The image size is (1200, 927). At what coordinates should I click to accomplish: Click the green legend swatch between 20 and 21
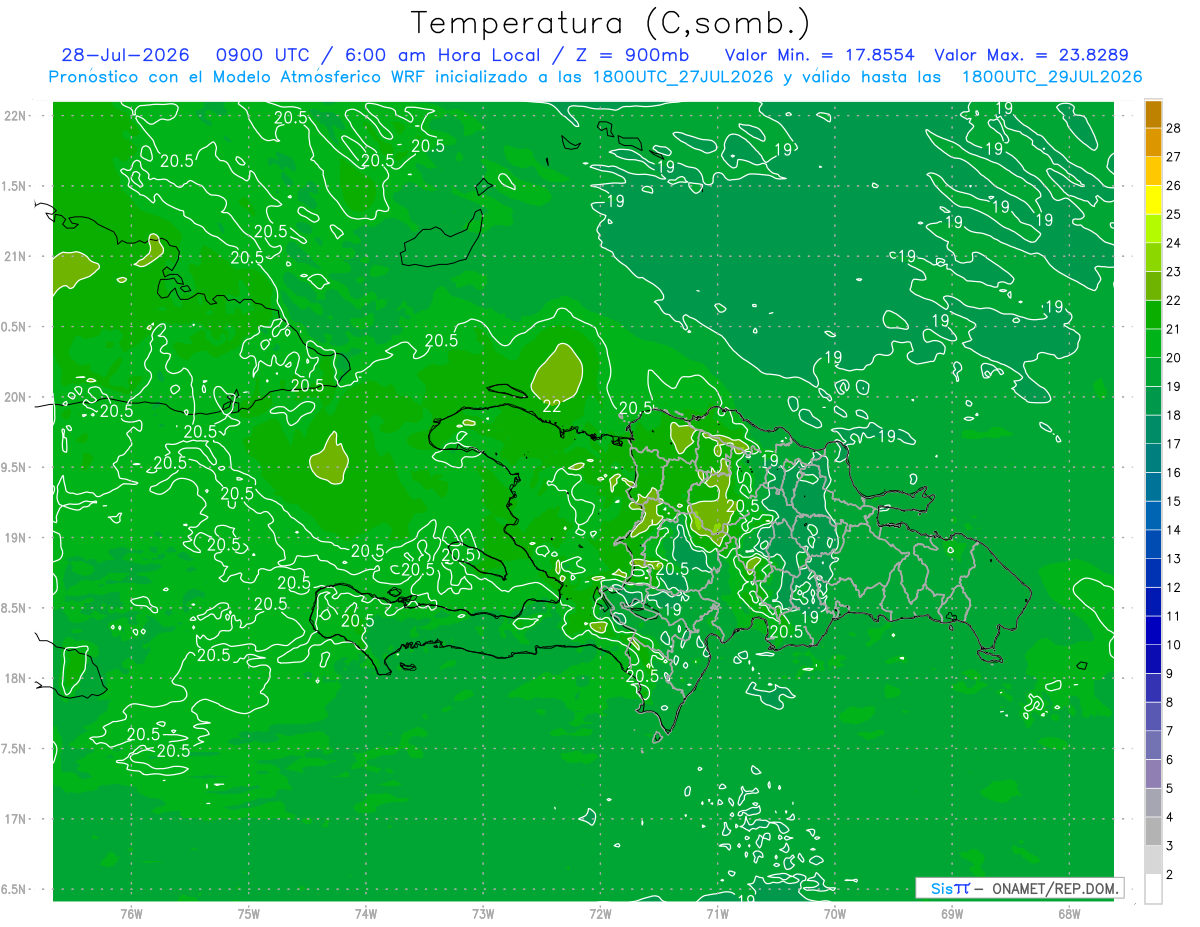point(1153,343)
